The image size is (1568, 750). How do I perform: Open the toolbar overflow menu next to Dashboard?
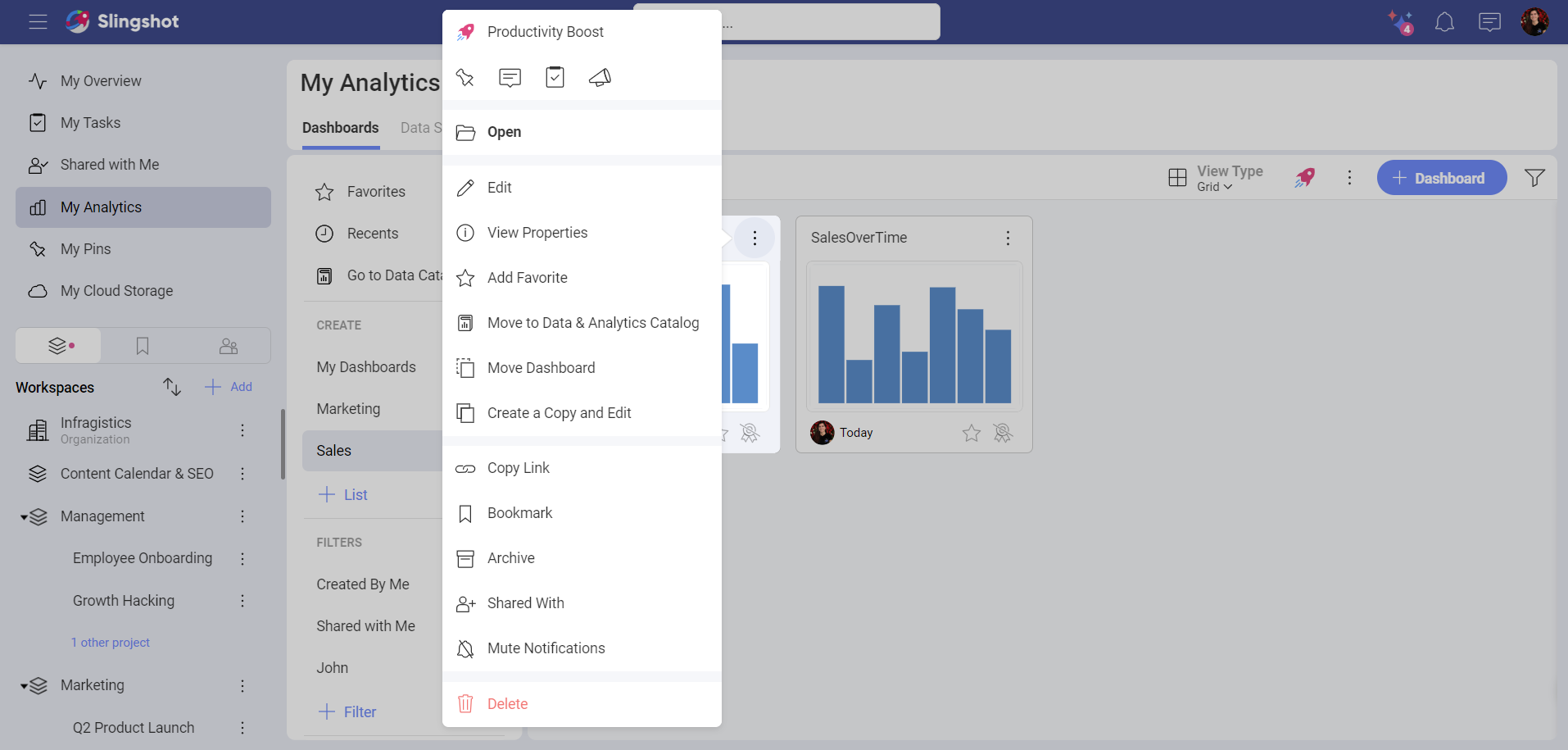click(1349, 178)
